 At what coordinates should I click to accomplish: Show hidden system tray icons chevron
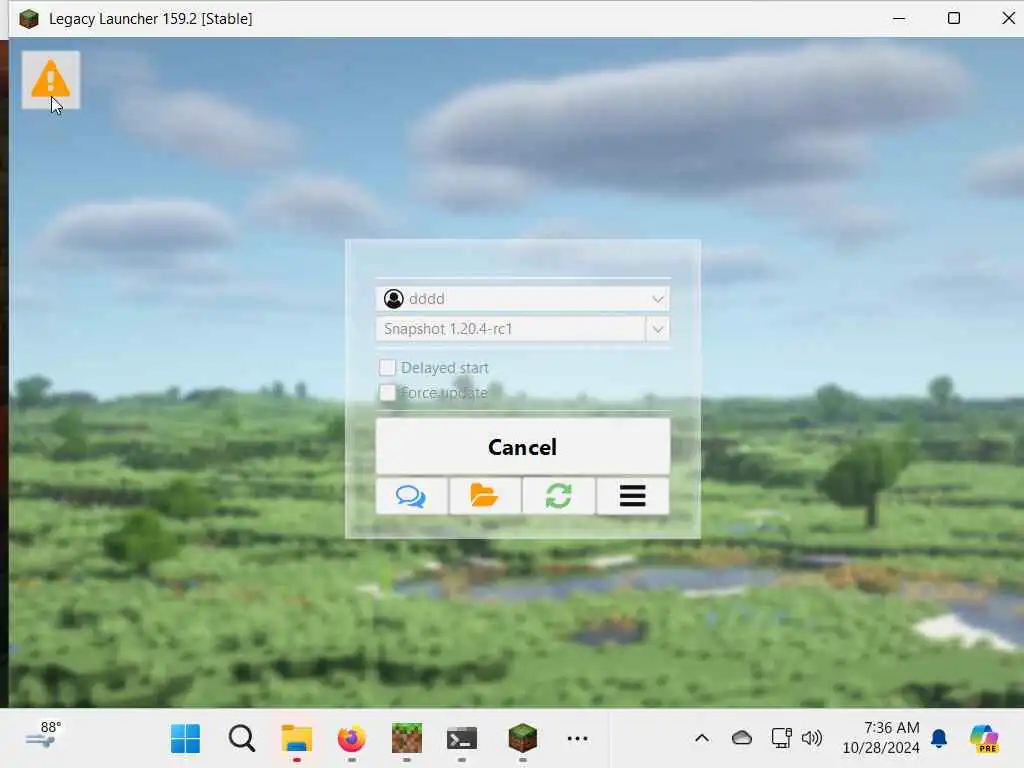pos(702,739)
